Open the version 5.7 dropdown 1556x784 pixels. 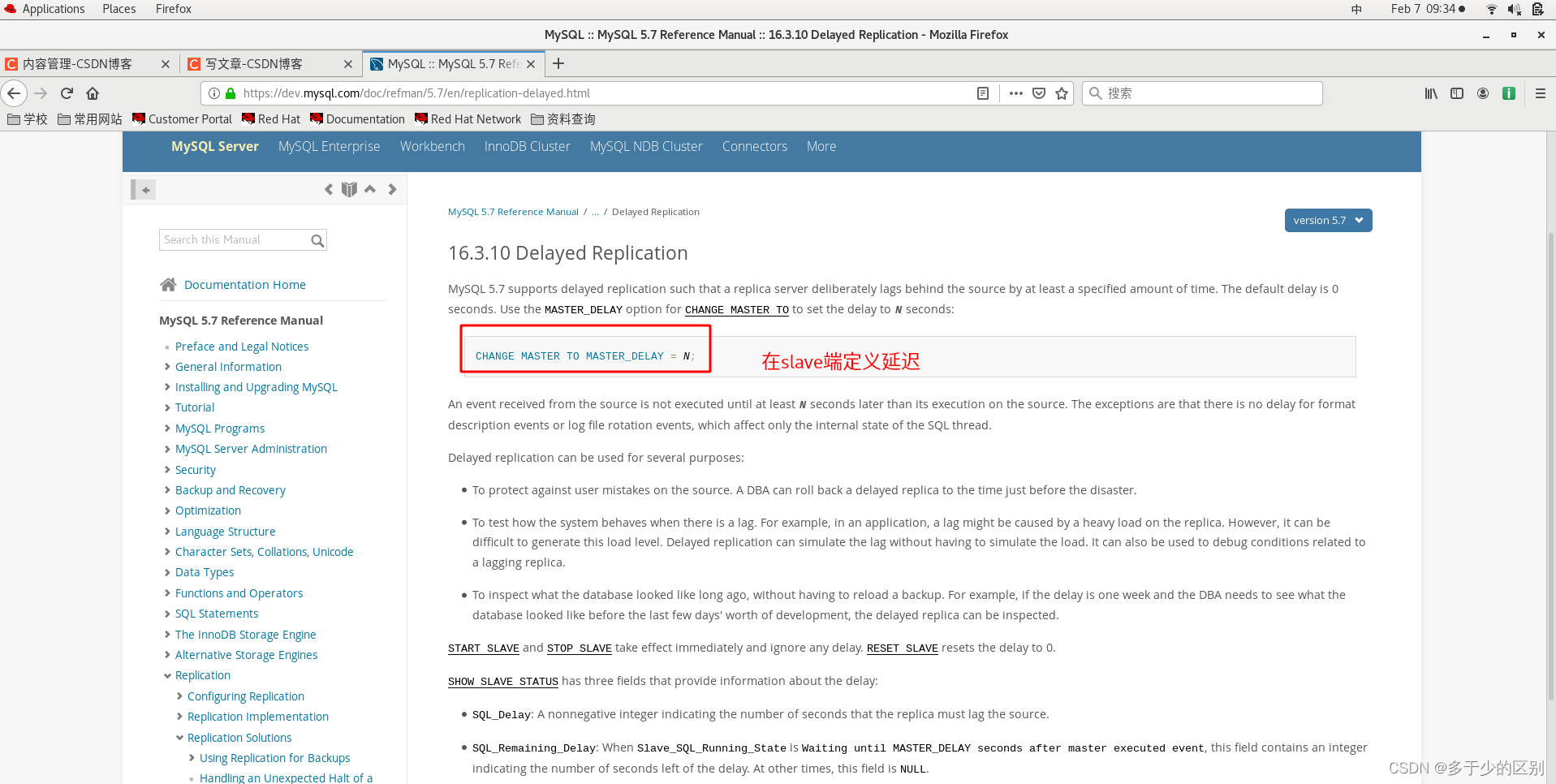coord(1328,221)
